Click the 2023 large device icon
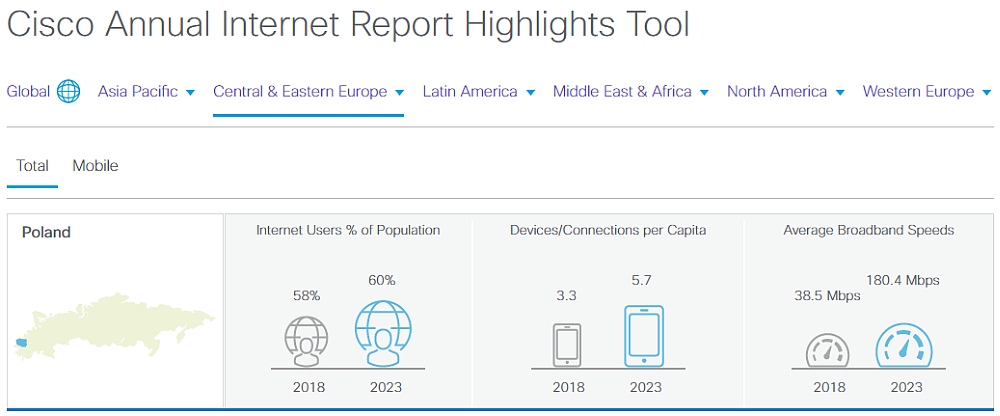 tap(644, 336)
